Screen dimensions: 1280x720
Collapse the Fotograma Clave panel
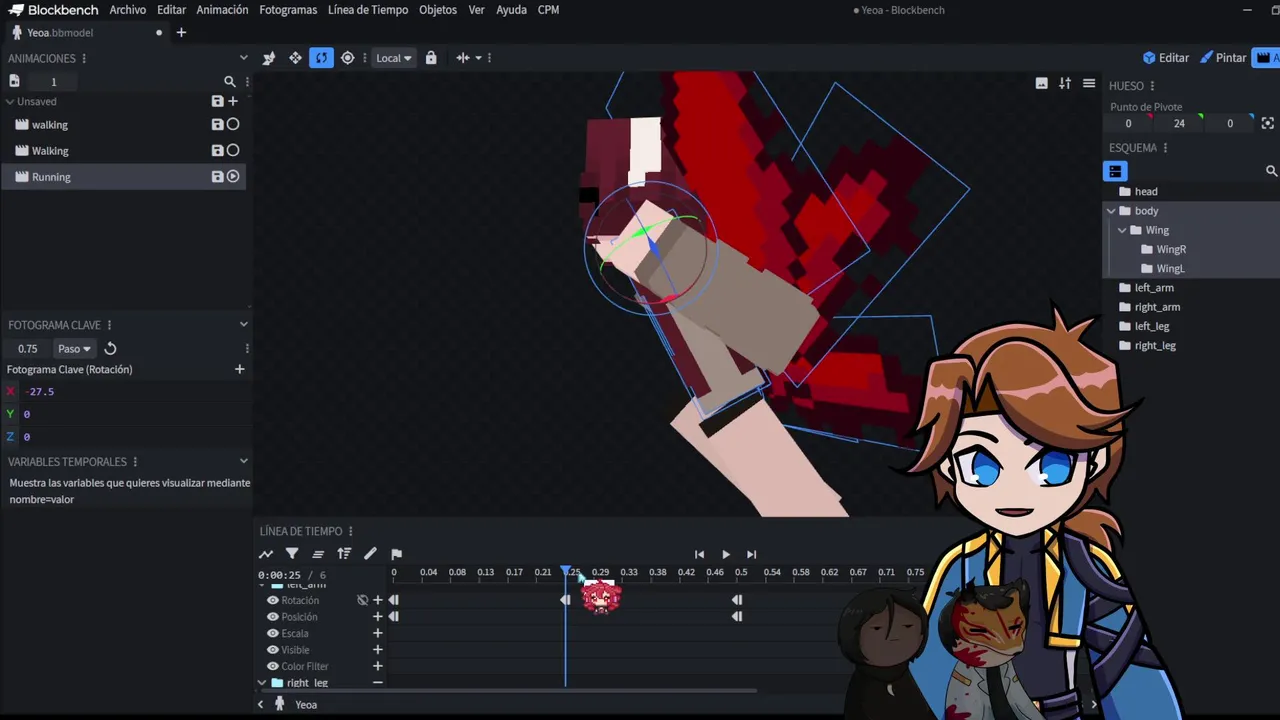pos(243,325)
